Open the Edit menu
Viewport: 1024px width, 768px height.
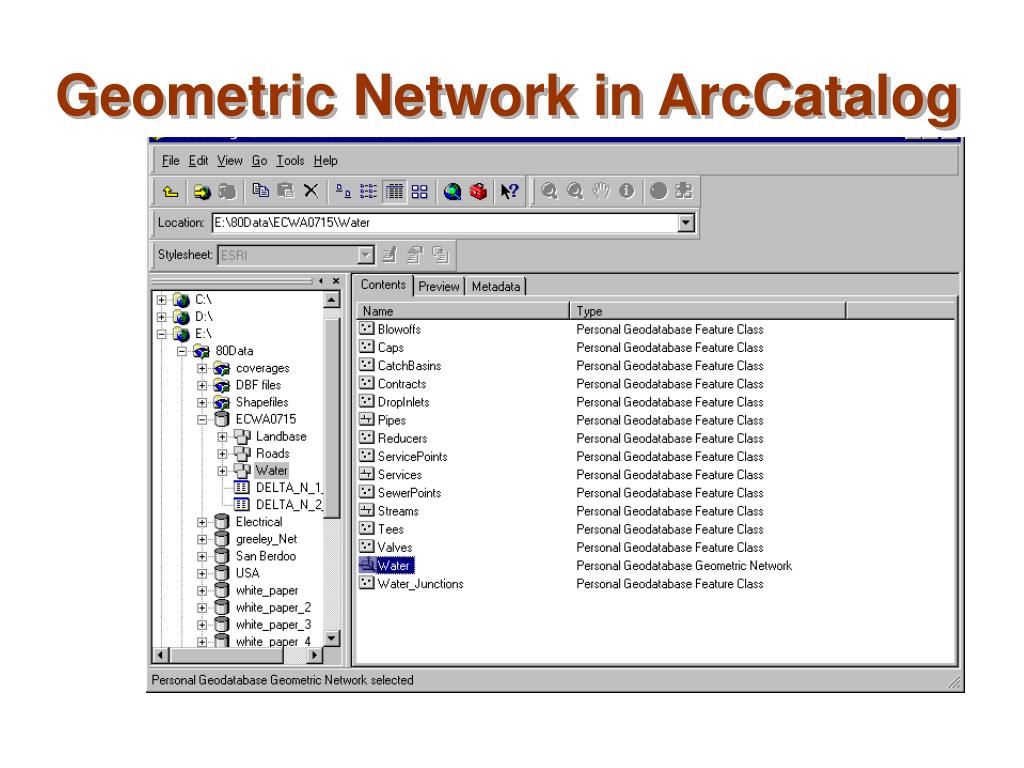coord(199,161)
